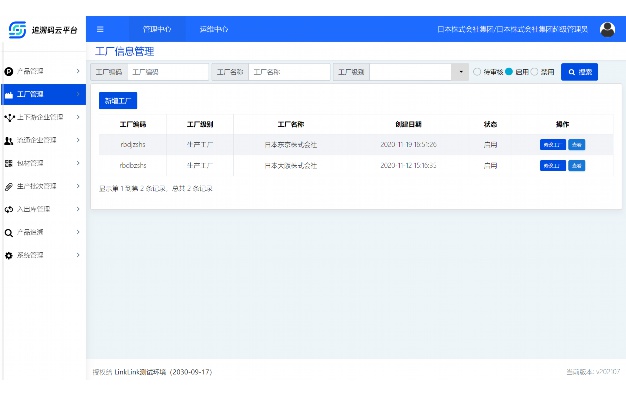
Task: Click the two-people icon in the sidebar
Action: click(x=9, y=141)
